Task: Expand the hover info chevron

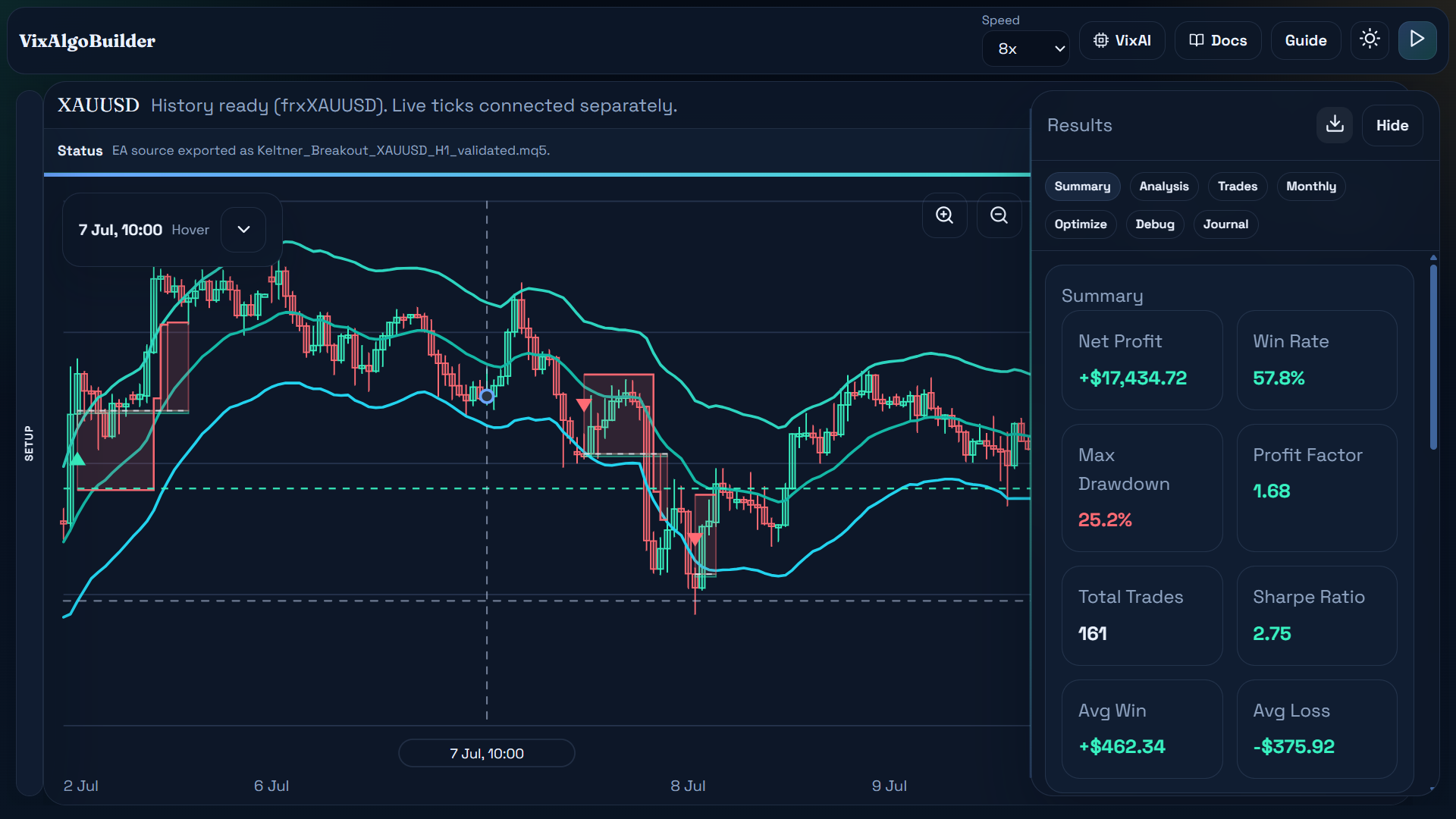Action: click(243, 229)
